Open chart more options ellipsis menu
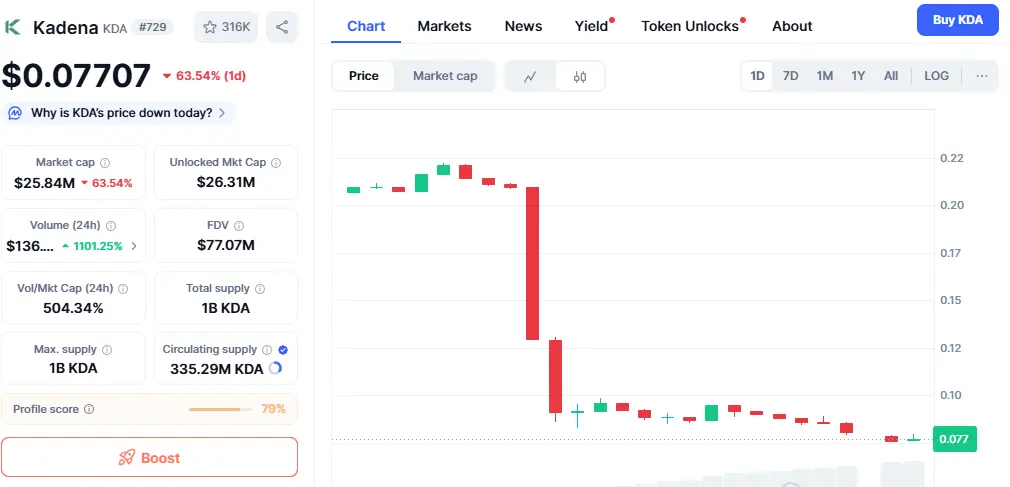Viewport: 1010px width, 487px height. (982, 76)
